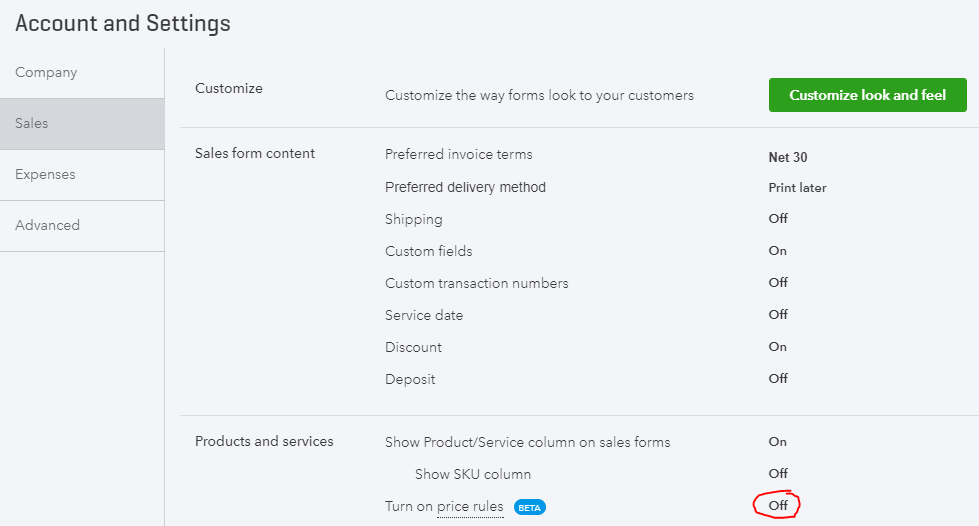The height and width of the screenshot is (526, 979).
Task: Toggle Show Product/Service column On value
Action: point(777,442)
